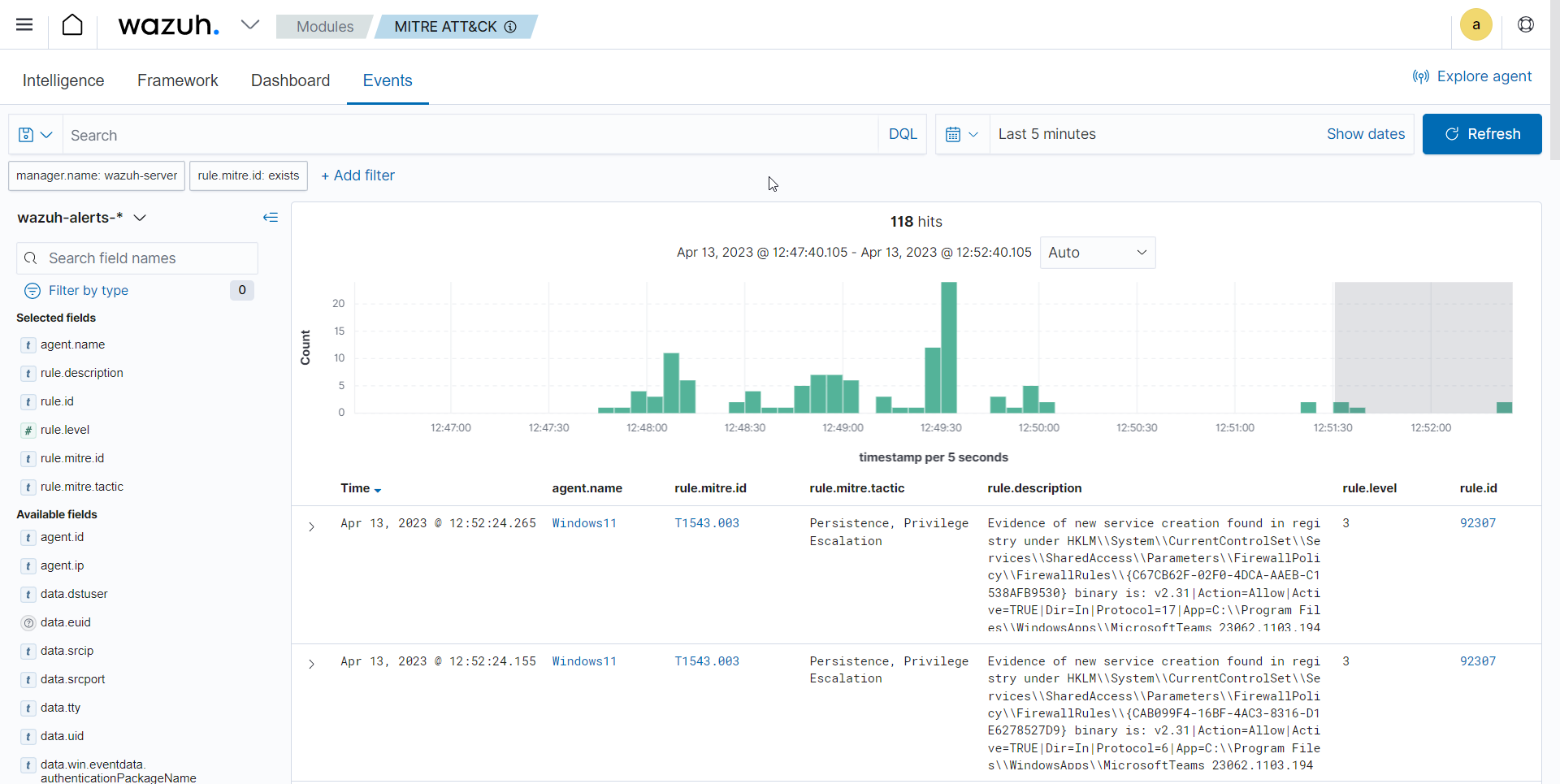Click the MITRE ATT&CK info icon
1560x784 pixels.
510,27
